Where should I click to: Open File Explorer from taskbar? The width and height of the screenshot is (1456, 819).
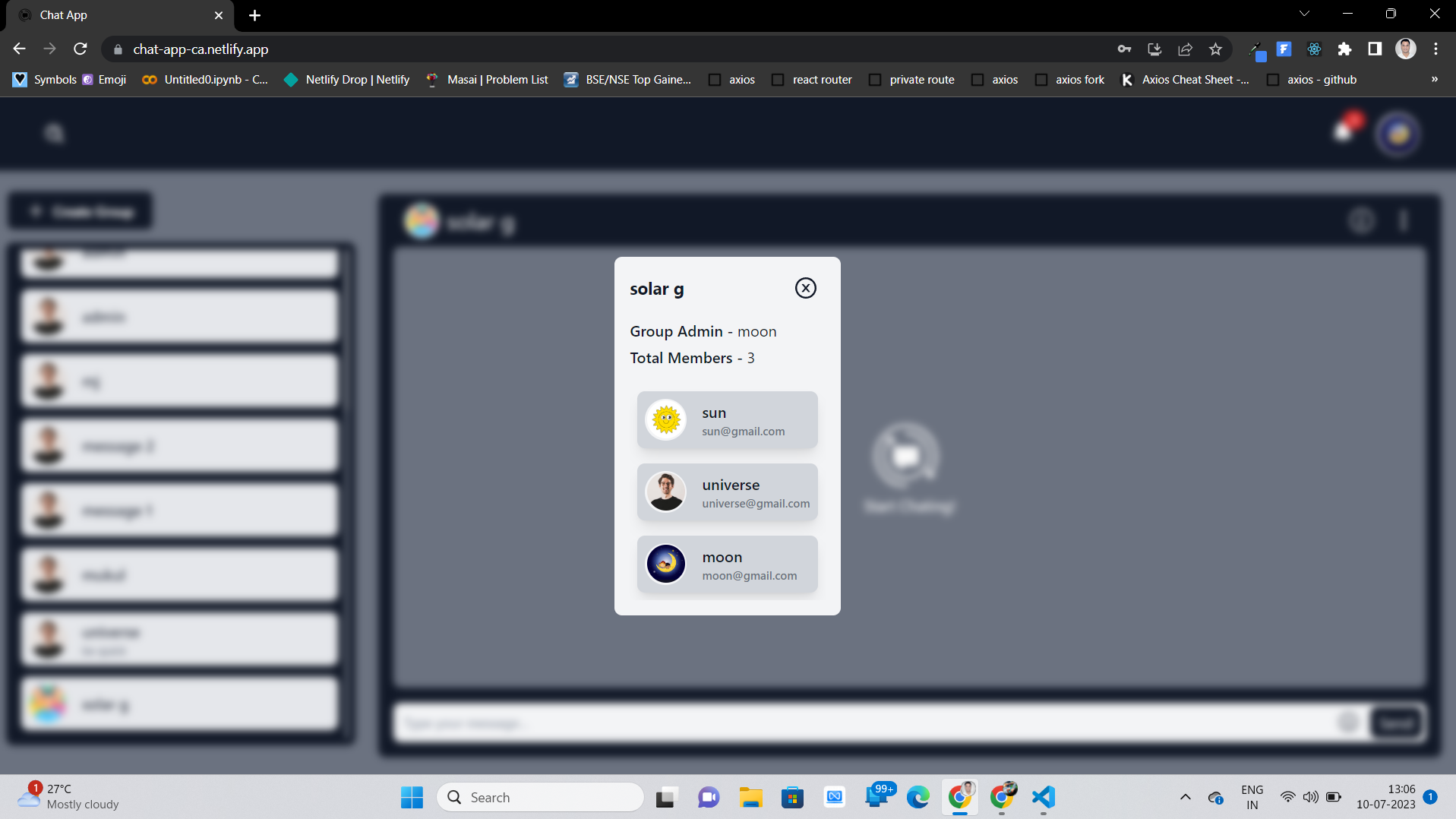click(750, 797)
